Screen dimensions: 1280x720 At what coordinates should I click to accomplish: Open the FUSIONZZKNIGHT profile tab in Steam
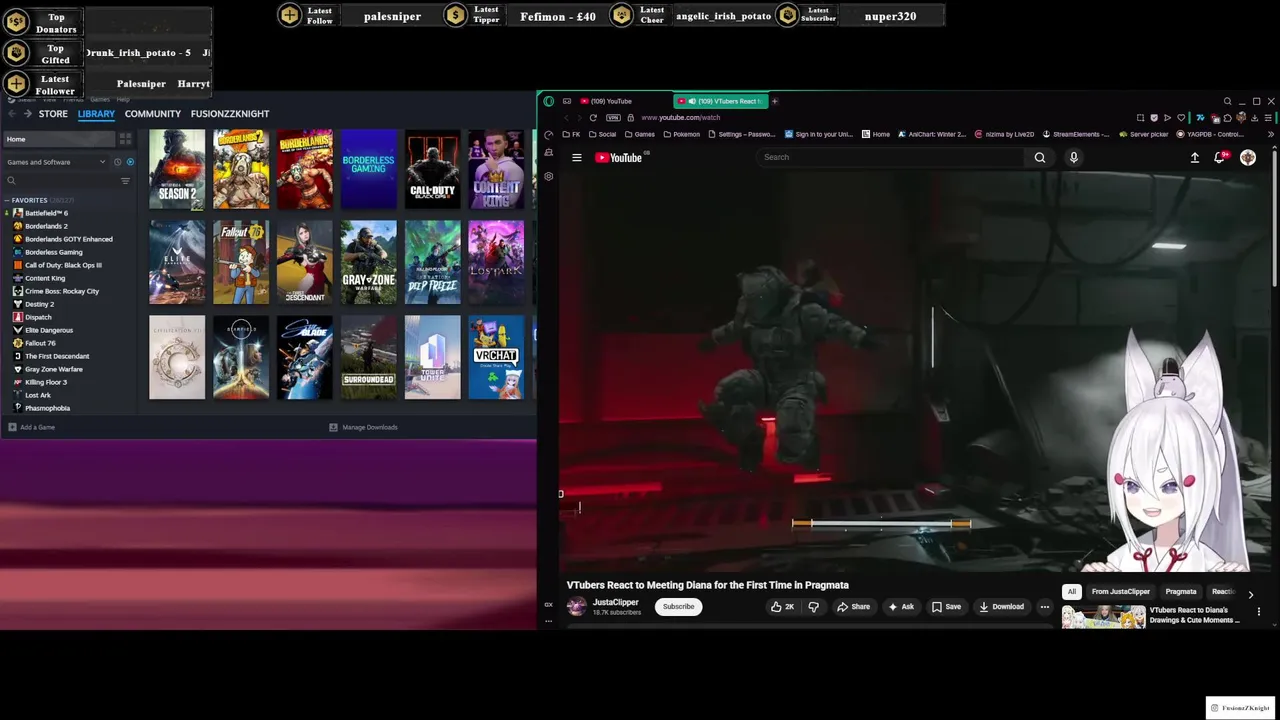tap(230, 114)
